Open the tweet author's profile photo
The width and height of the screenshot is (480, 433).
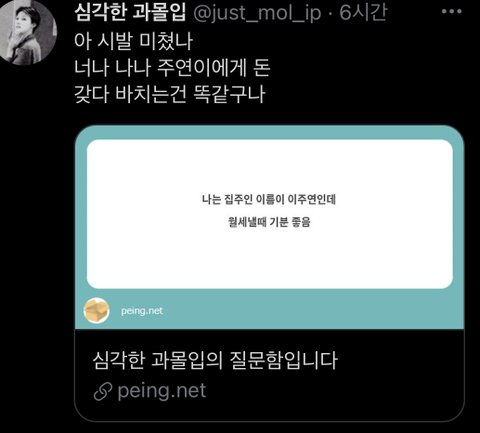pyautogui.click(x=27, y=32)
